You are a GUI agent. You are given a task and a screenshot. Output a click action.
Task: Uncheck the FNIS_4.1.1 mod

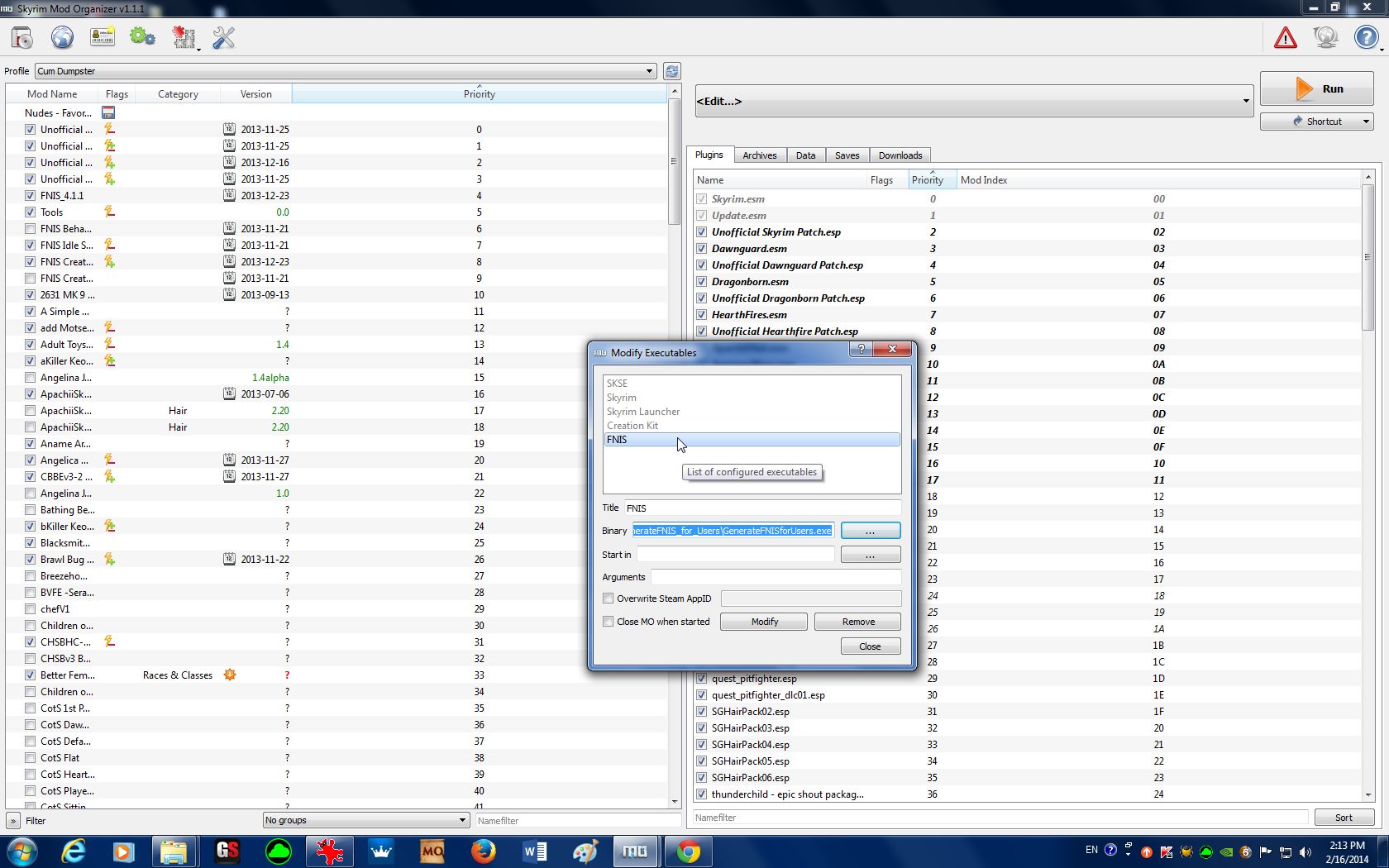[31, 196]
